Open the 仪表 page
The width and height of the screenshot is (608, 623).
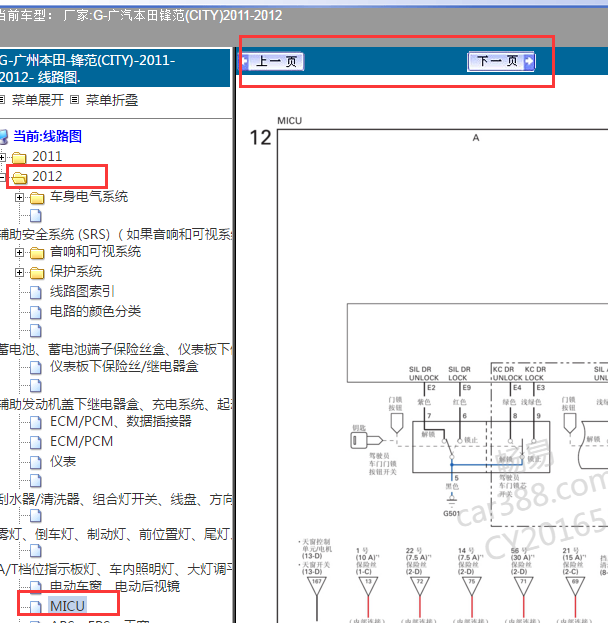(x=63, y=461)
